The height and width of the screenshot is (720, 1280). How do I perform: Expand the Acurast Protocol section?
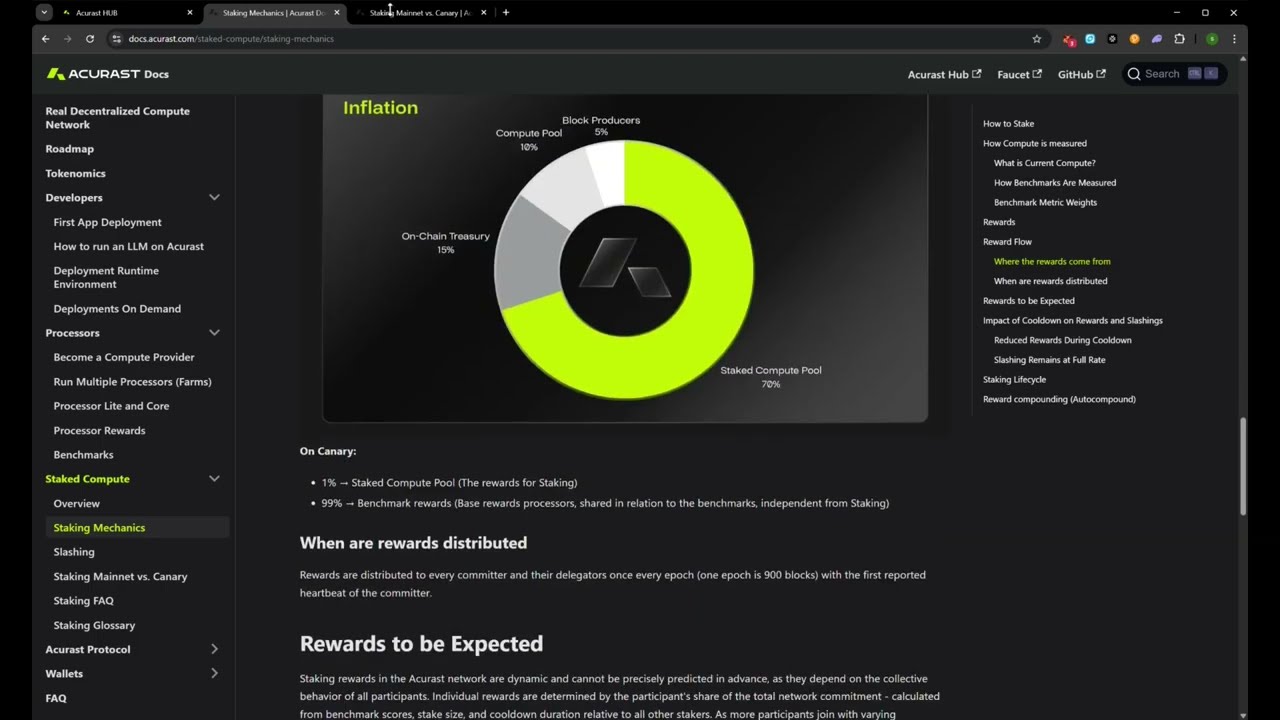click(x=214, y=650)
